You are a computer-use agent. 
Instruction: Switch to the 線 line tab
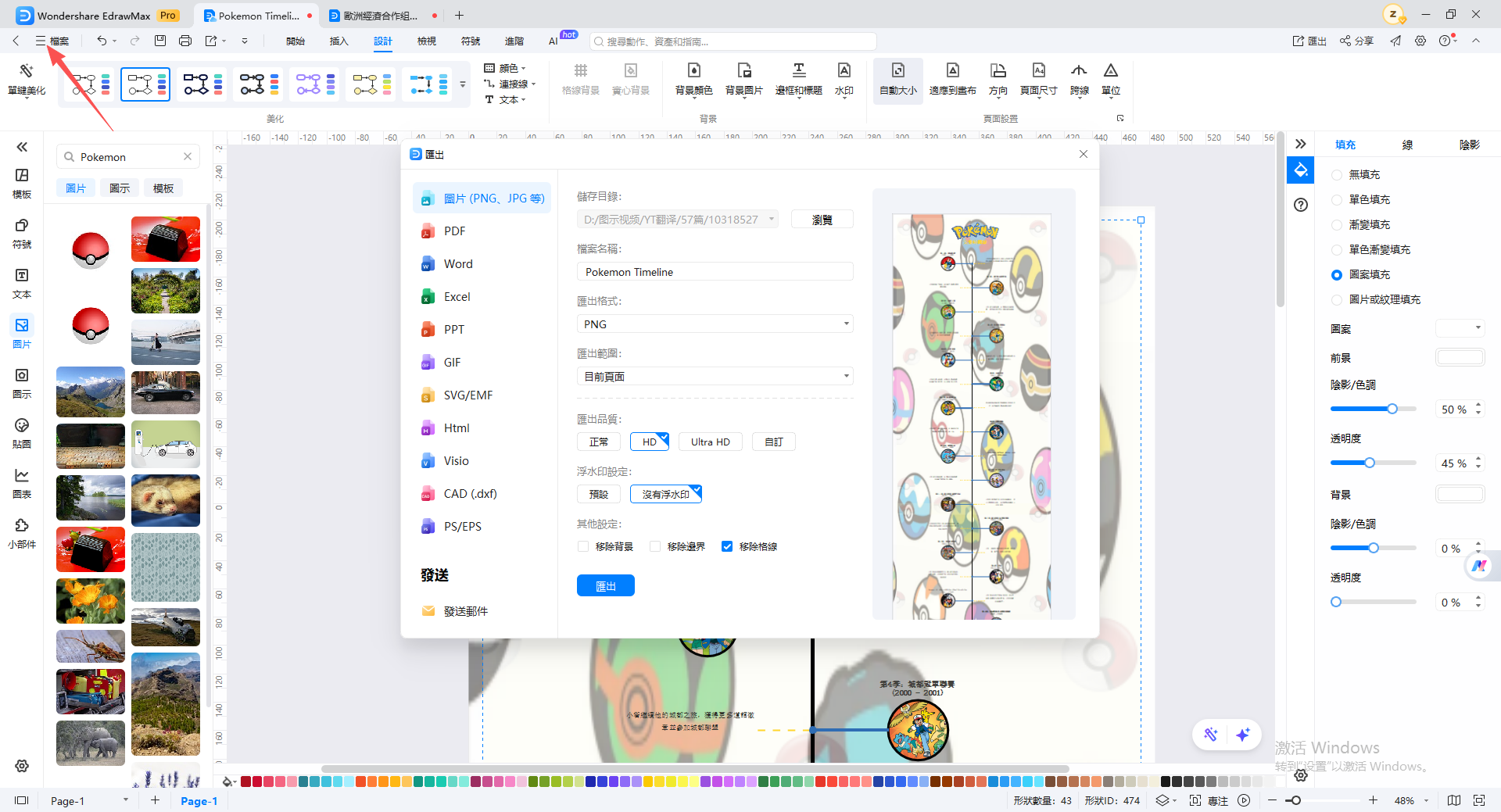(x=1407, y=145)
